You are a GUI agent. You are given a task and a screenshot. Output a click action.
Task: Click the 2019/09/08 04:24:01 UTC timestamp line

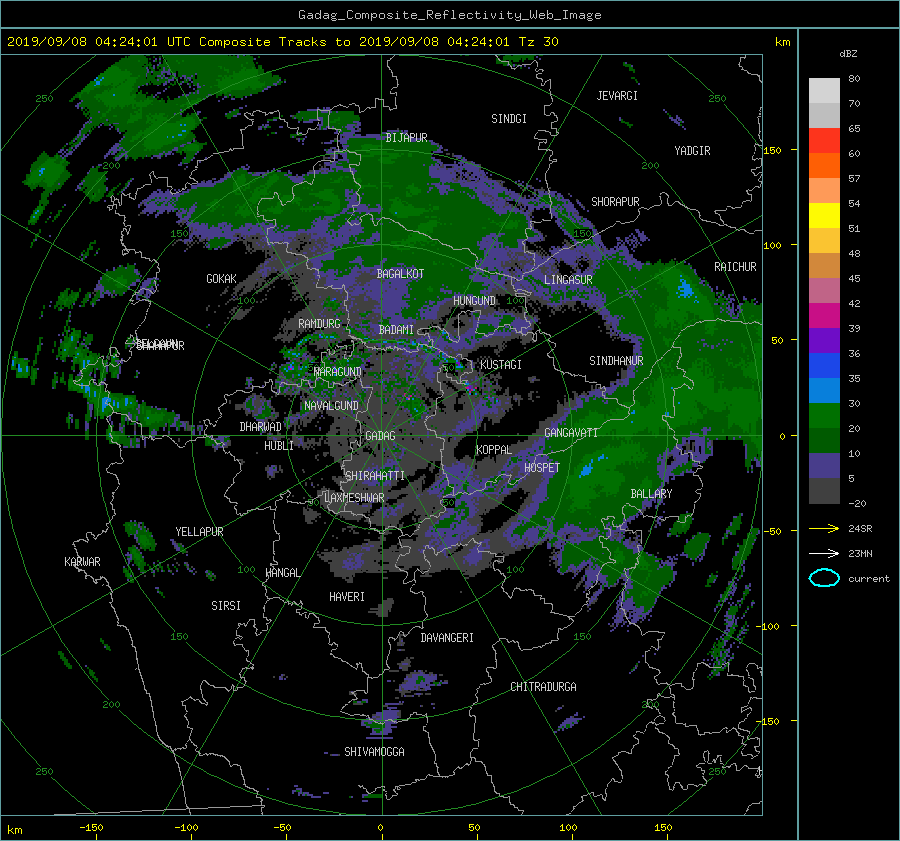[282, 42]
